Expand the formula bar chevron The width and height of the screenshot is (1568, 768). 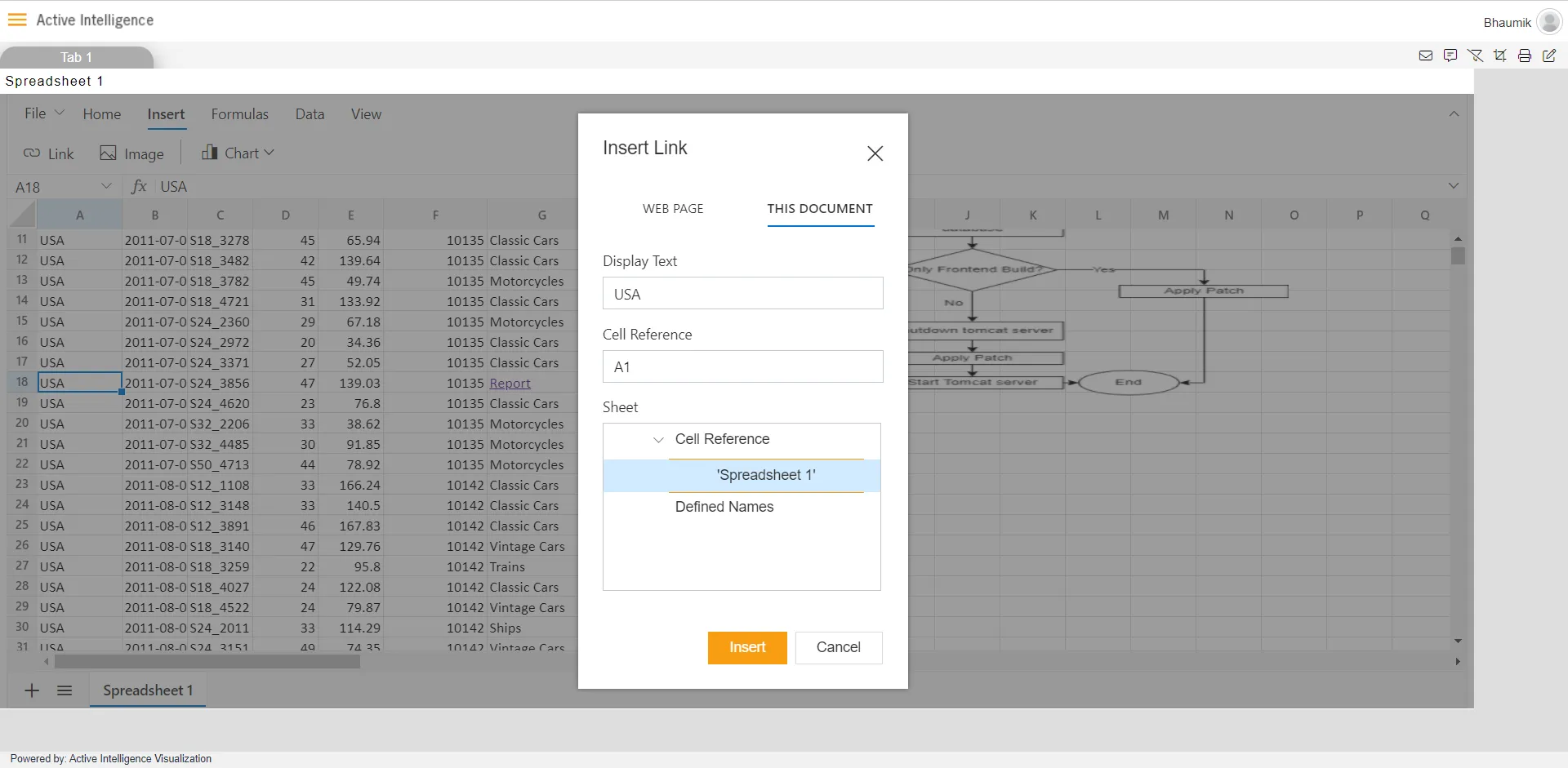tap(1454, 186)
